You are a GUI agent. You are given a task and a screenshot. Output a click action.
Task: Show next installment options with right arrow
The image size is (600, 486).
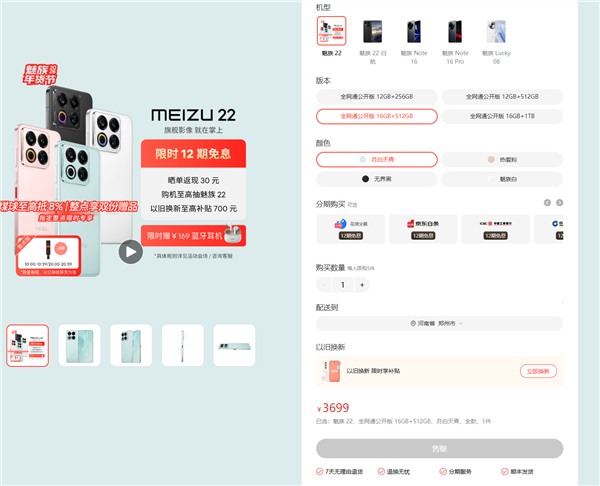(x=559, y=202)
